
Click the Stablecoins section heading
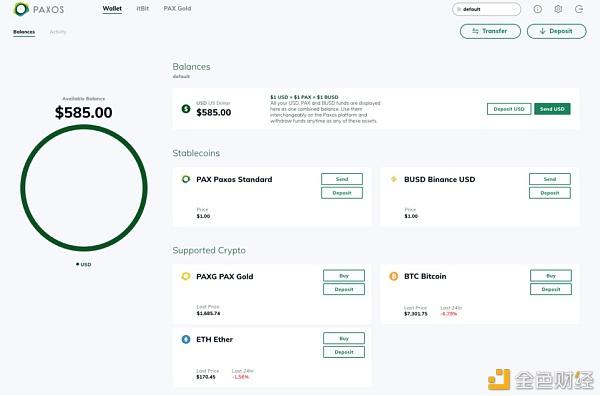pos(196,153)
